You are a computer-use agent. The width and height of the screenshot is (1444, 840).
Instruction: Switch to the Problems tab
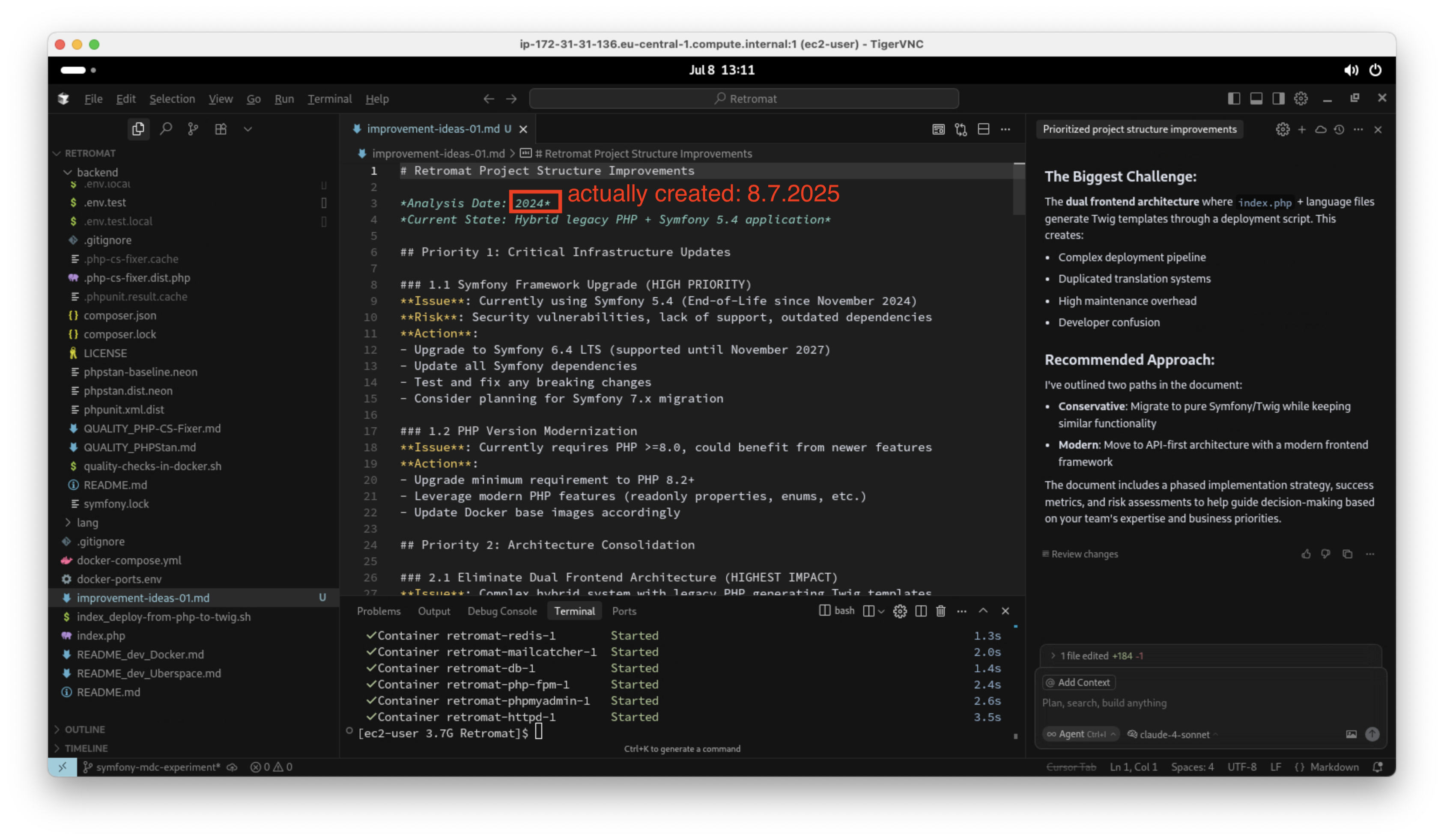pos(378,611)
